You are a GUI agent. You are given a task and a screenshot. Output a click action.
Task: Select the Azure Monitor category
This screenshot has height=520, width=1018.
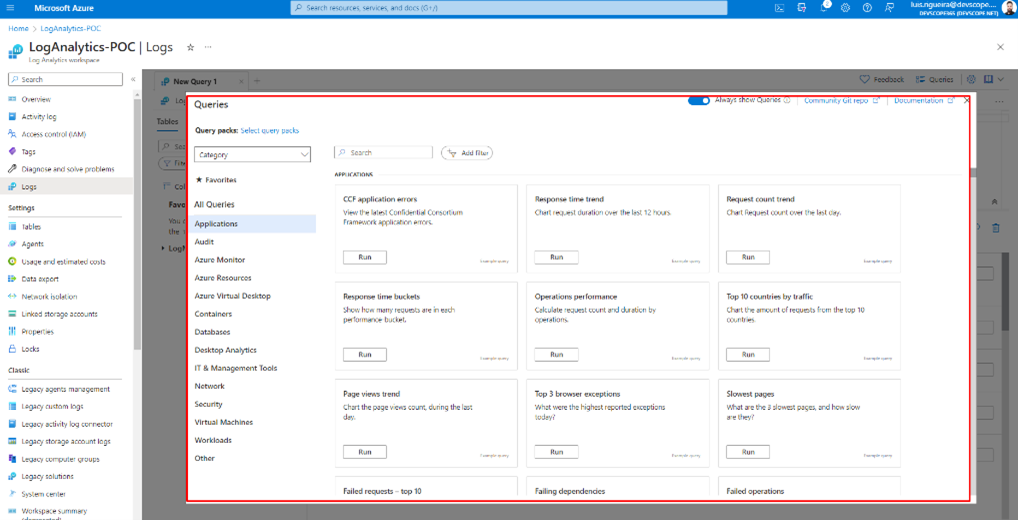click(x=220, y=260)
